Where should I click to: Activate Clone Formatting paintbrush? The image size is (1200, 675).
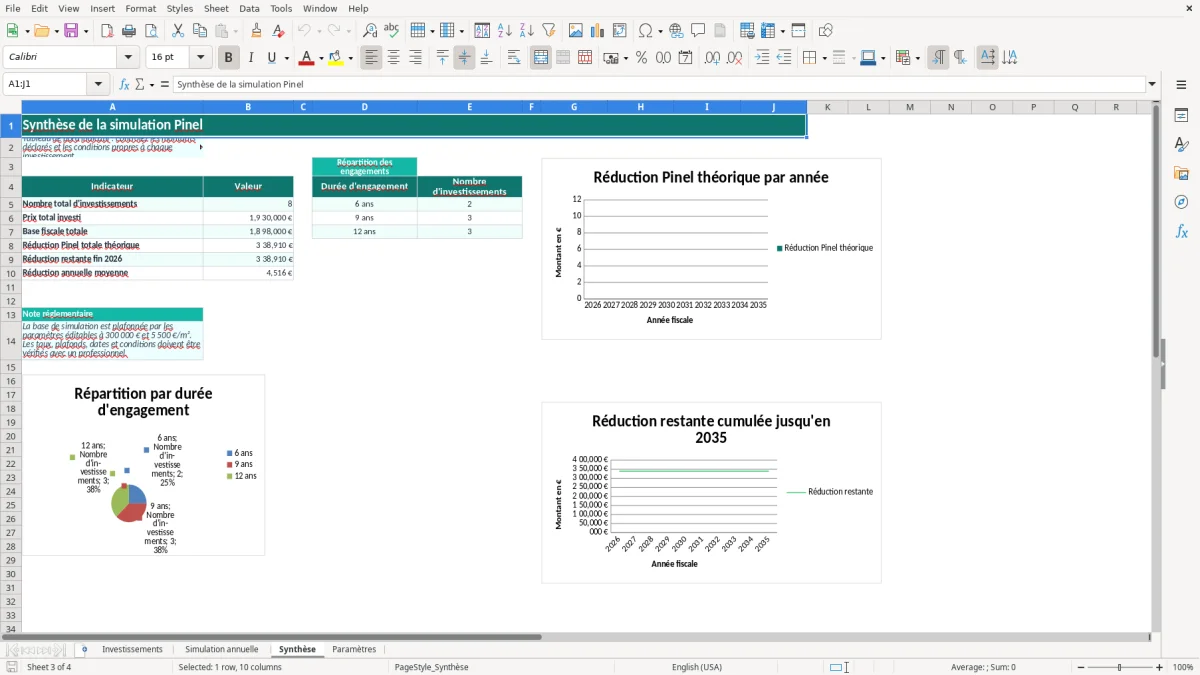[x=256, y=31]
